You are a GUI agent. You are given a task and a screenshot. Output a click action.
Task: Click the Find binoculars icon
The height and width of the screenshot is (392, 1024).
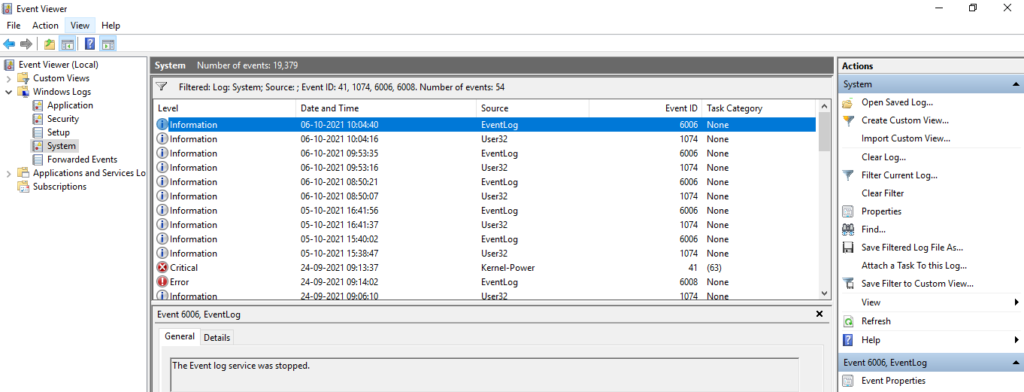click(x=848, y=229)
